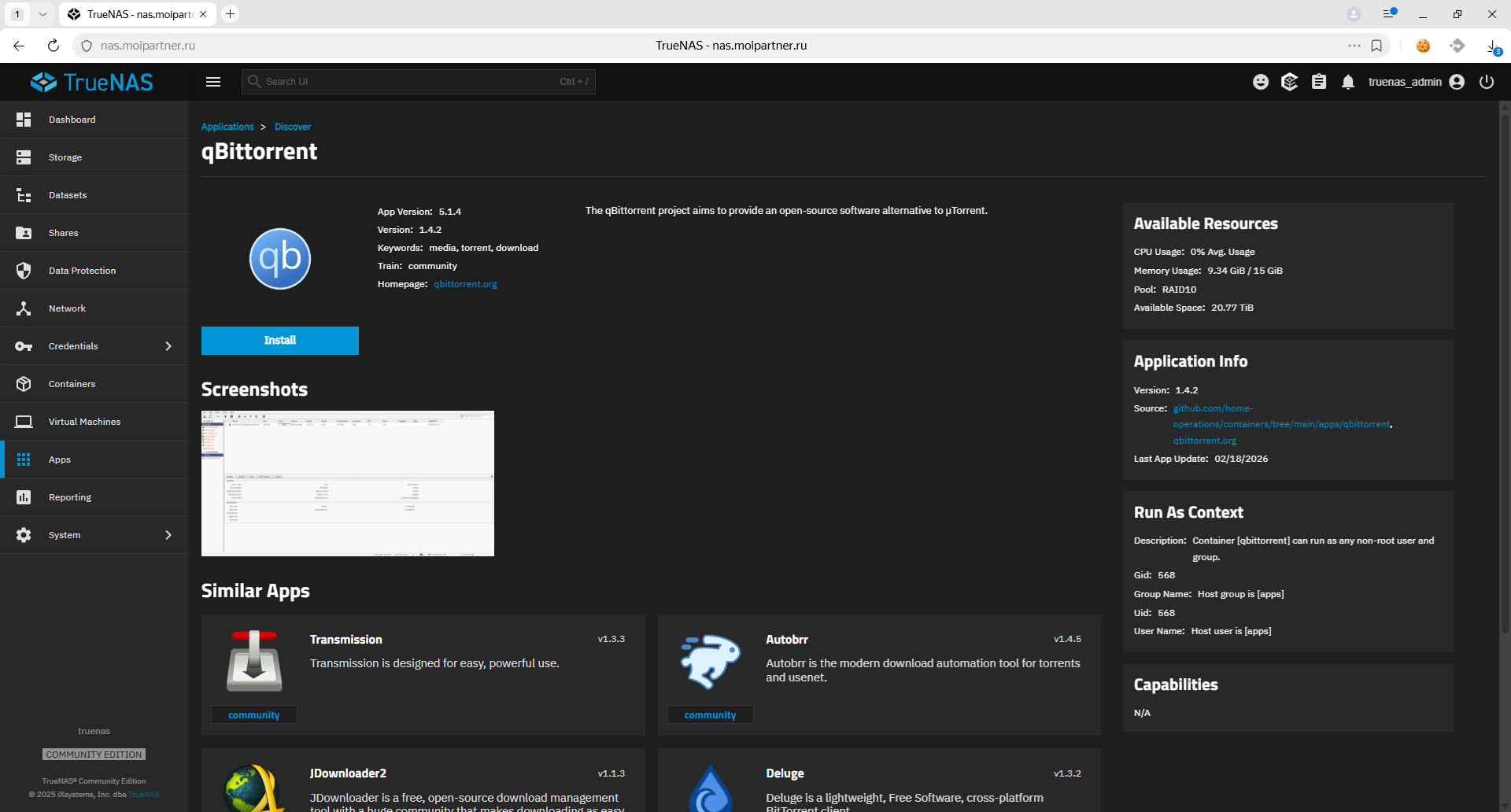The image size is (1511, 812).
Task: Open the Jobs clipboard icon
Action: coord(1319,82)
